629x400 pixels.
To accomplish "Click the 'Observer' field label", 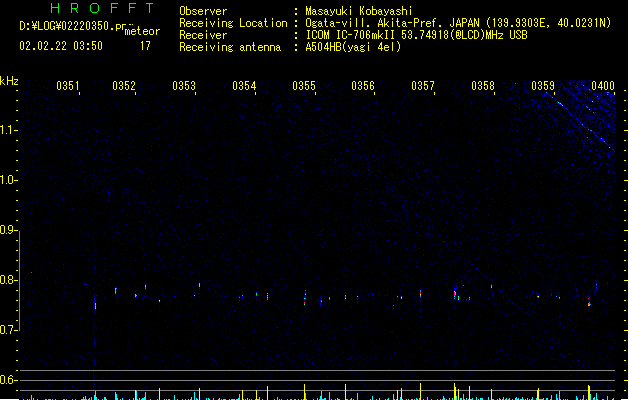I will (203, 11).
